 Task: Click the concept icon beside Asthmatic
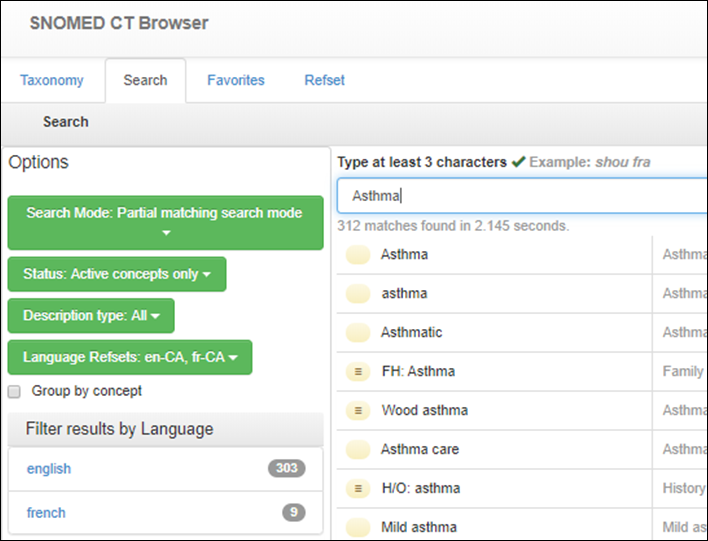click(x=358, y=332)
